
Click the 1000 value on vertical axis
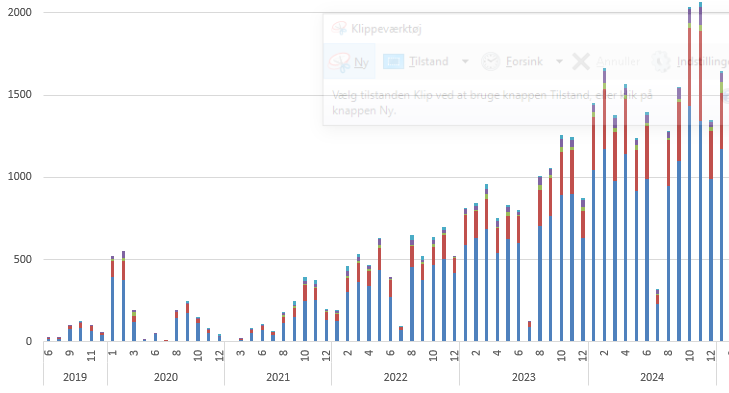pos(20,177)
